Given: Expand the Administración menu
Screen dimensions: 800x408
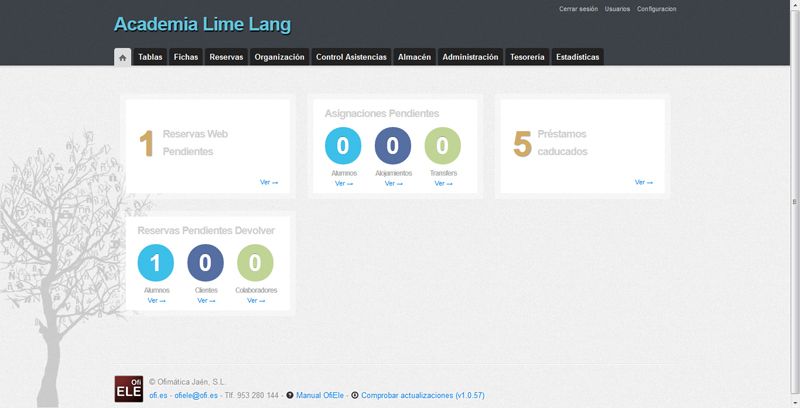Looking at the screenshot, I should [x=470, y=57].
